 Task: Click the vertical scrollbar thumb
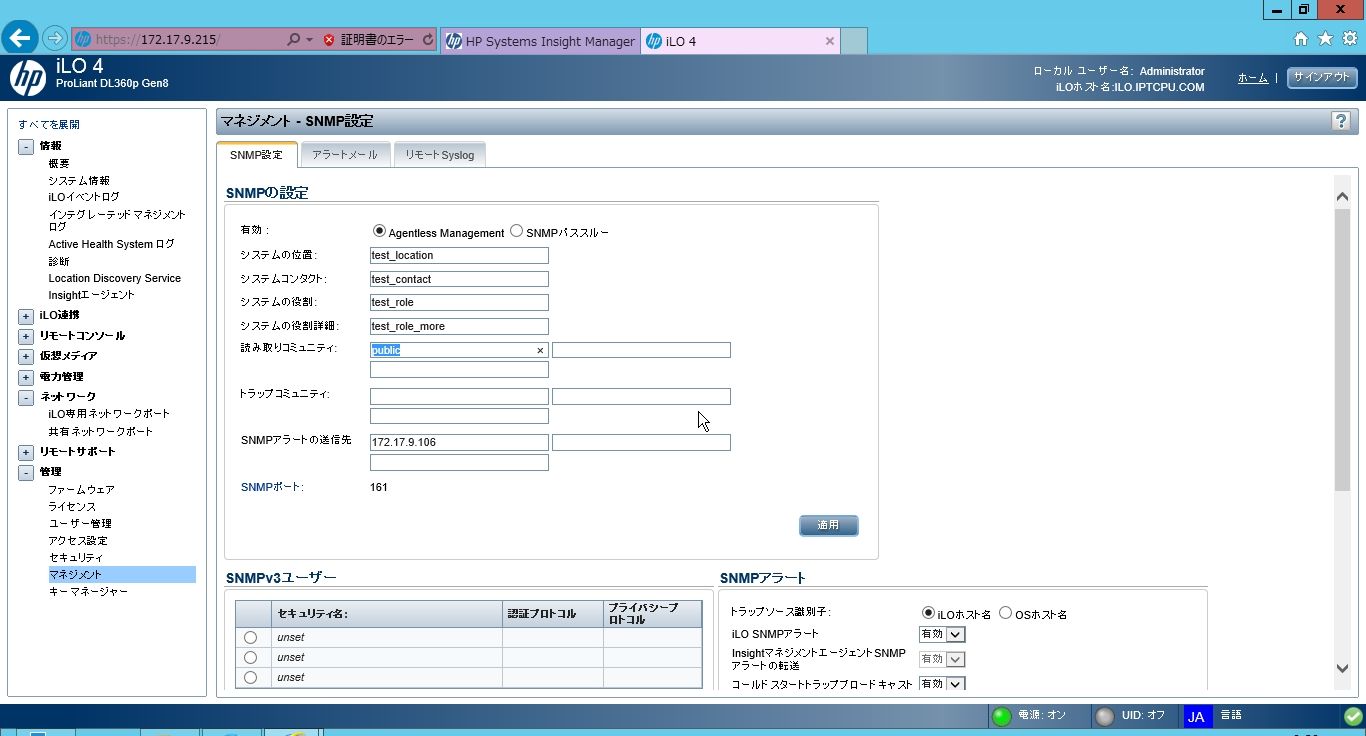coord(1343,351)
